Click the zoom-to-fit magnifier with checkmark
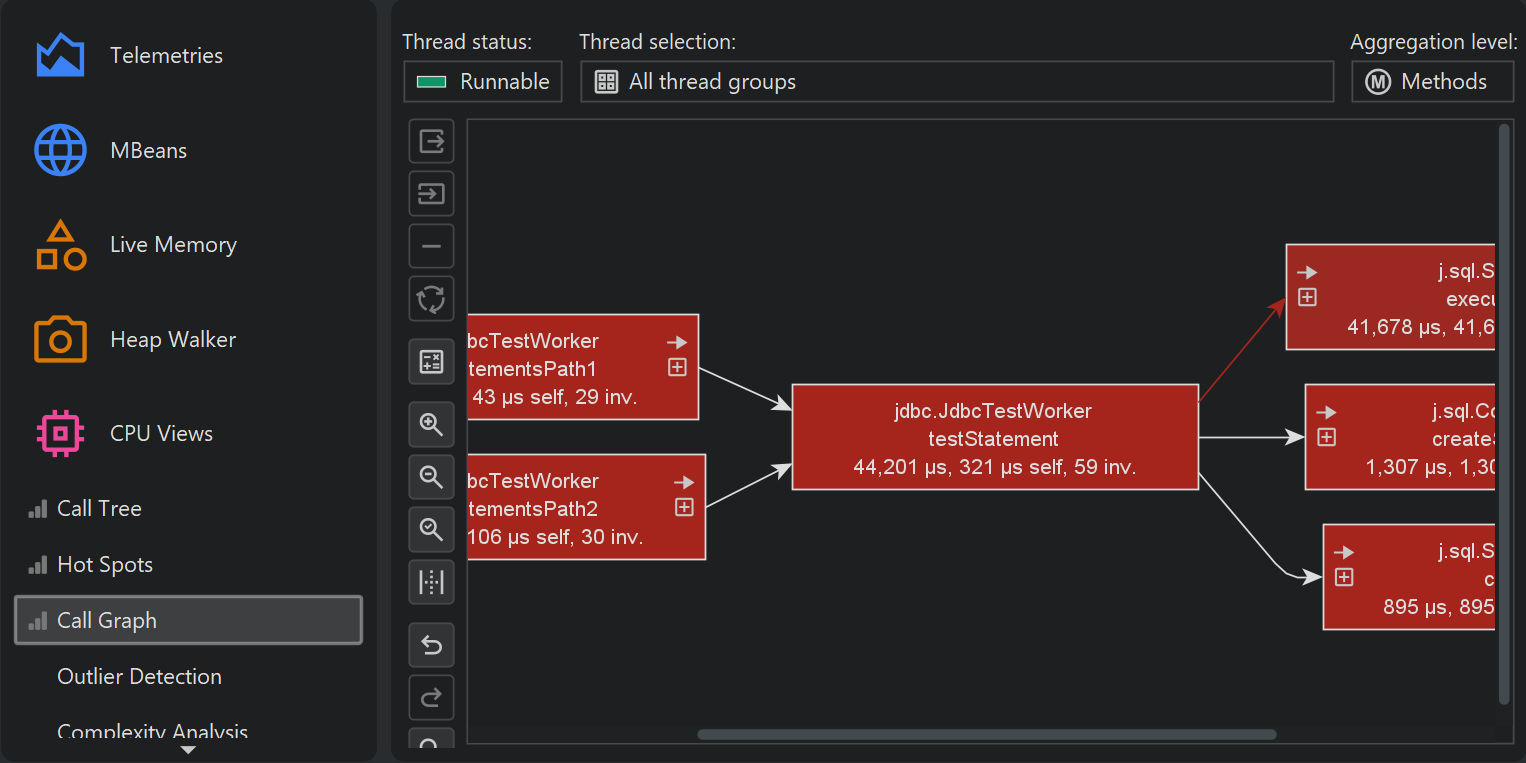1526x763 pixels. pos(431,529)
